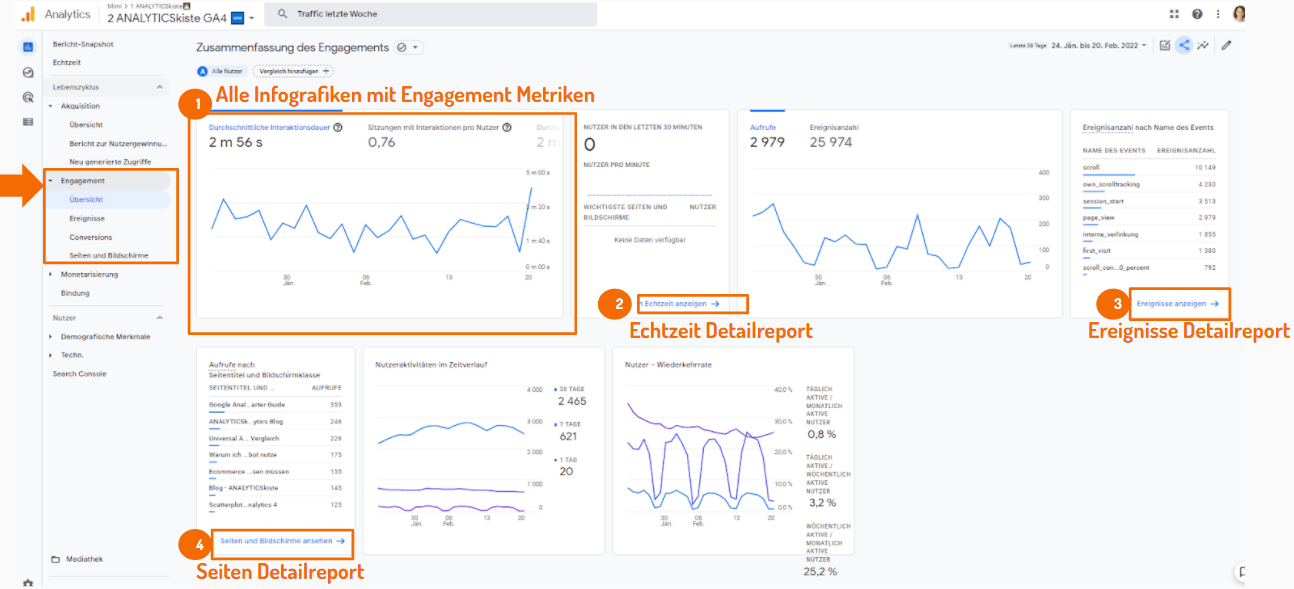Open the Reports section in left icon rail
The height and width of the screenshot is (589, 1294).
26,47
